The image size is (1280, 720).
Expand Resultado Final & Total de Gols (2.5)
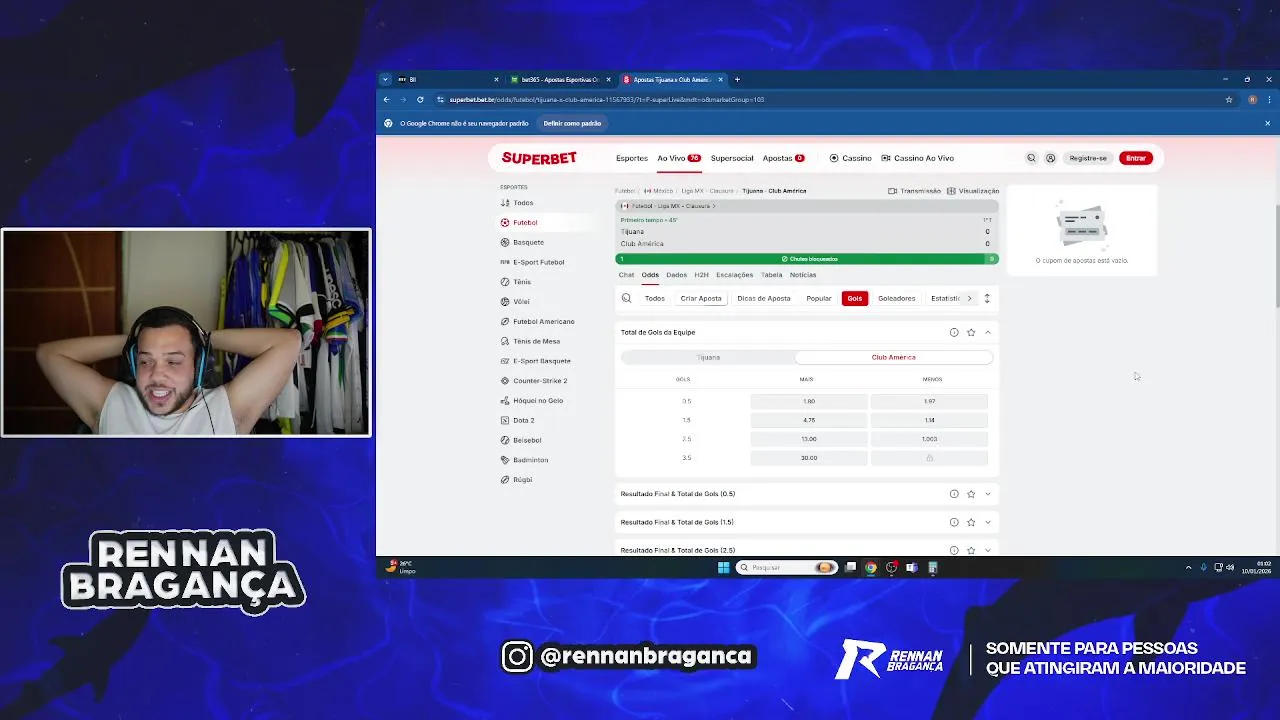[x=988, y=550]
